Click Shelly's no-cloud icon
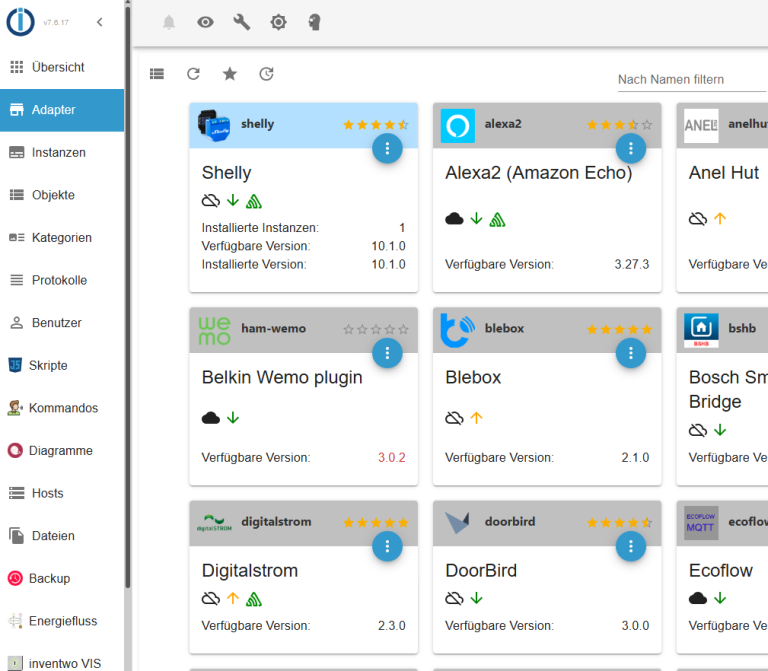 tap(211, 201)
